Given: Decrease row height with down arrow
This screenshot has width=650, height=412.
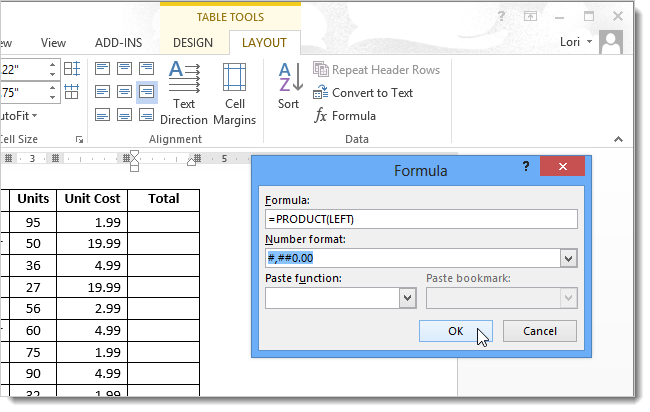Looking at the screenshot, I should click(53, 74).
